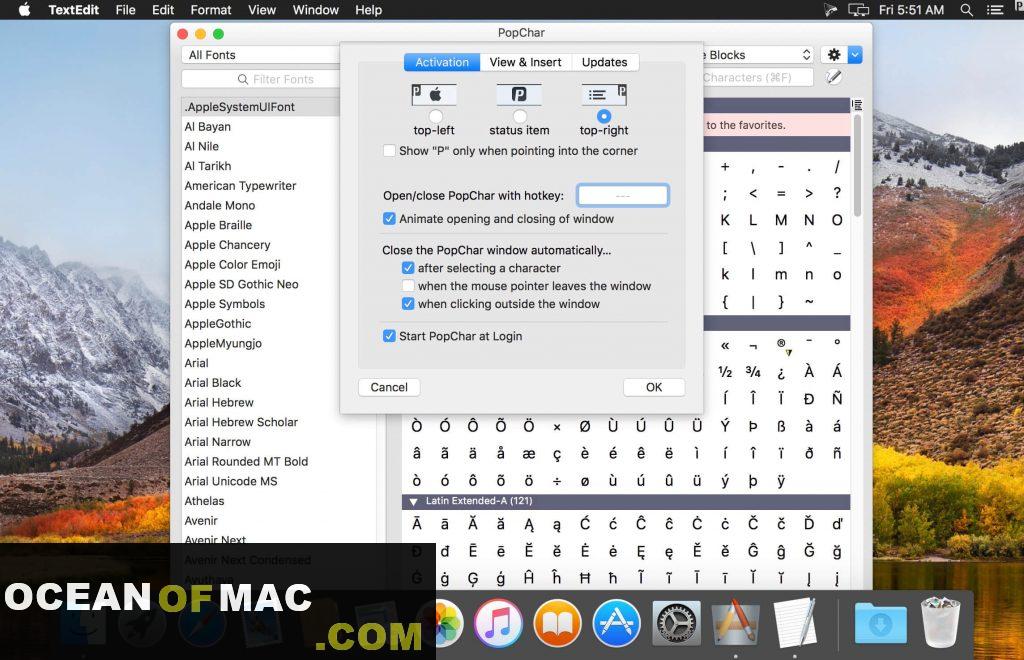Select Apple Chancery font

227,245
